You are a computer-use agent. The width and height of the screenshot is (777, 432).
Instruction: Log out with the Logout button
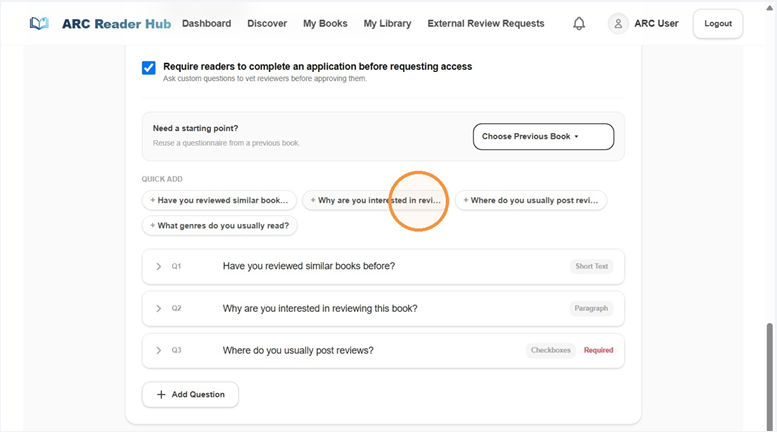click(718, 23)
